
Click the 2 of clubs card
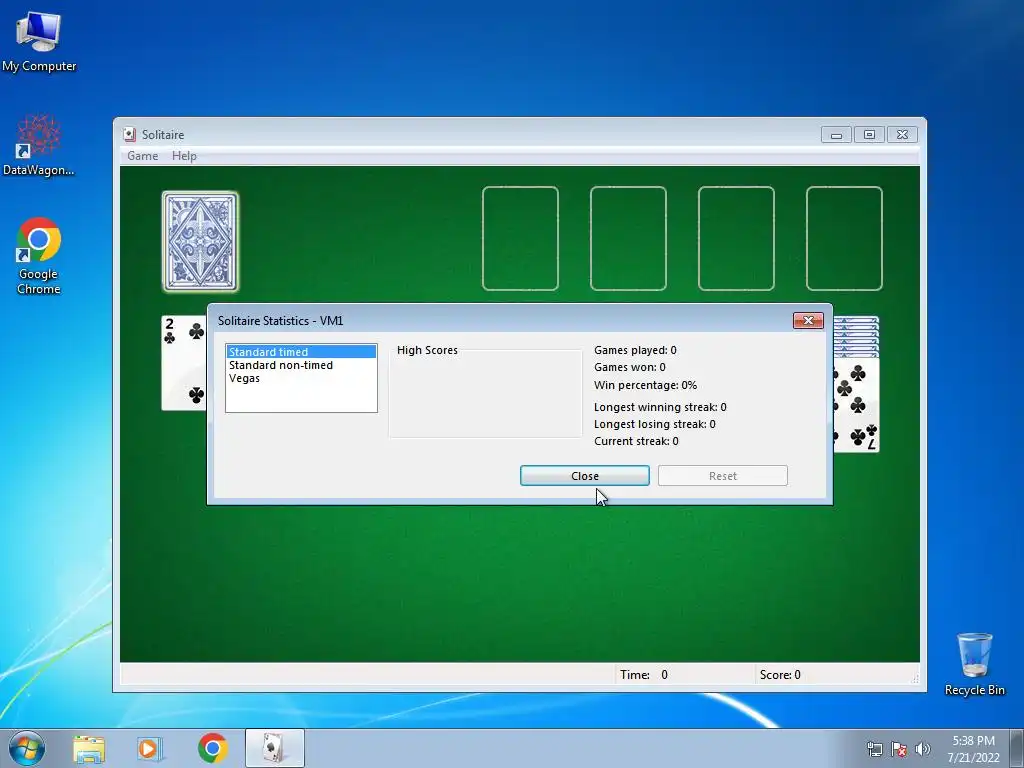pos(184,363)
